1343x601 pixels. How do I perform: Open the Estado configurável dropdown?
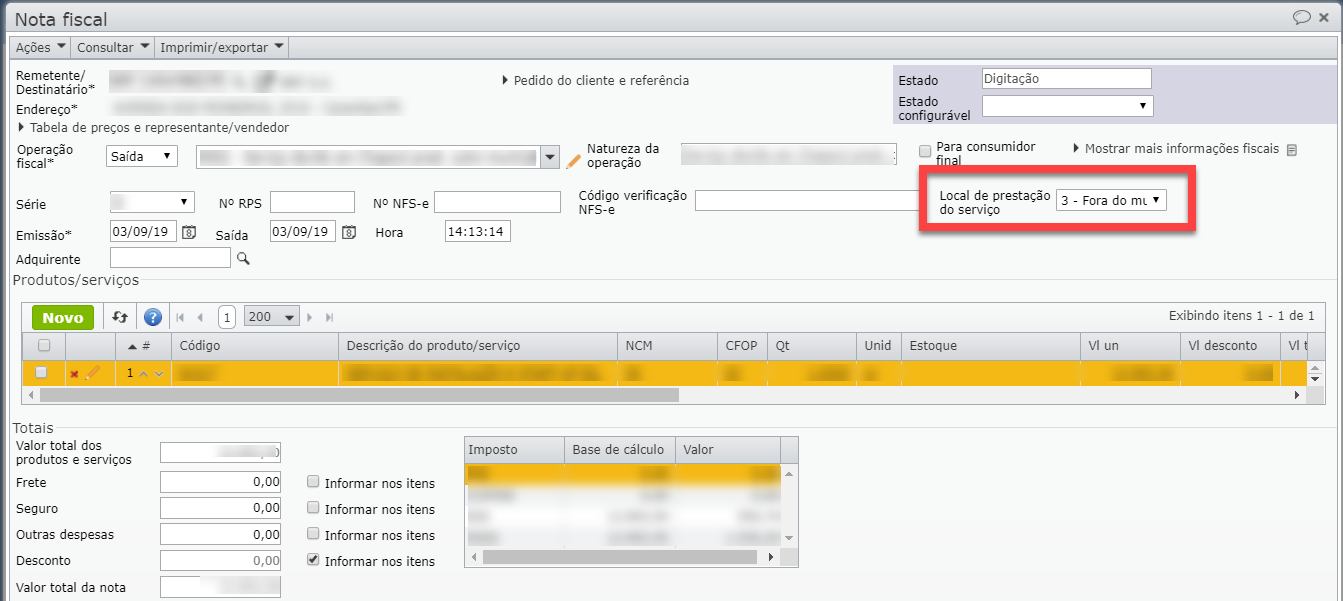(x=1067, y=106)
